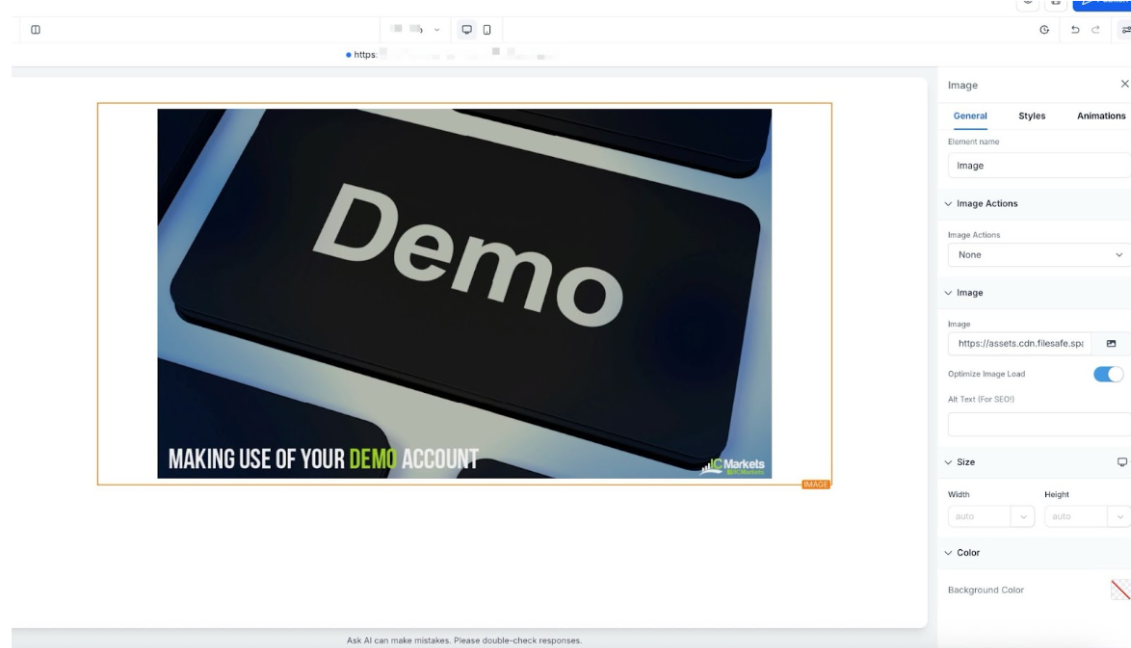Image resolution: width=1131 pixels, height=648 pixels.
Task: Open the Height unit dropdown
Action: point(1119,517)
